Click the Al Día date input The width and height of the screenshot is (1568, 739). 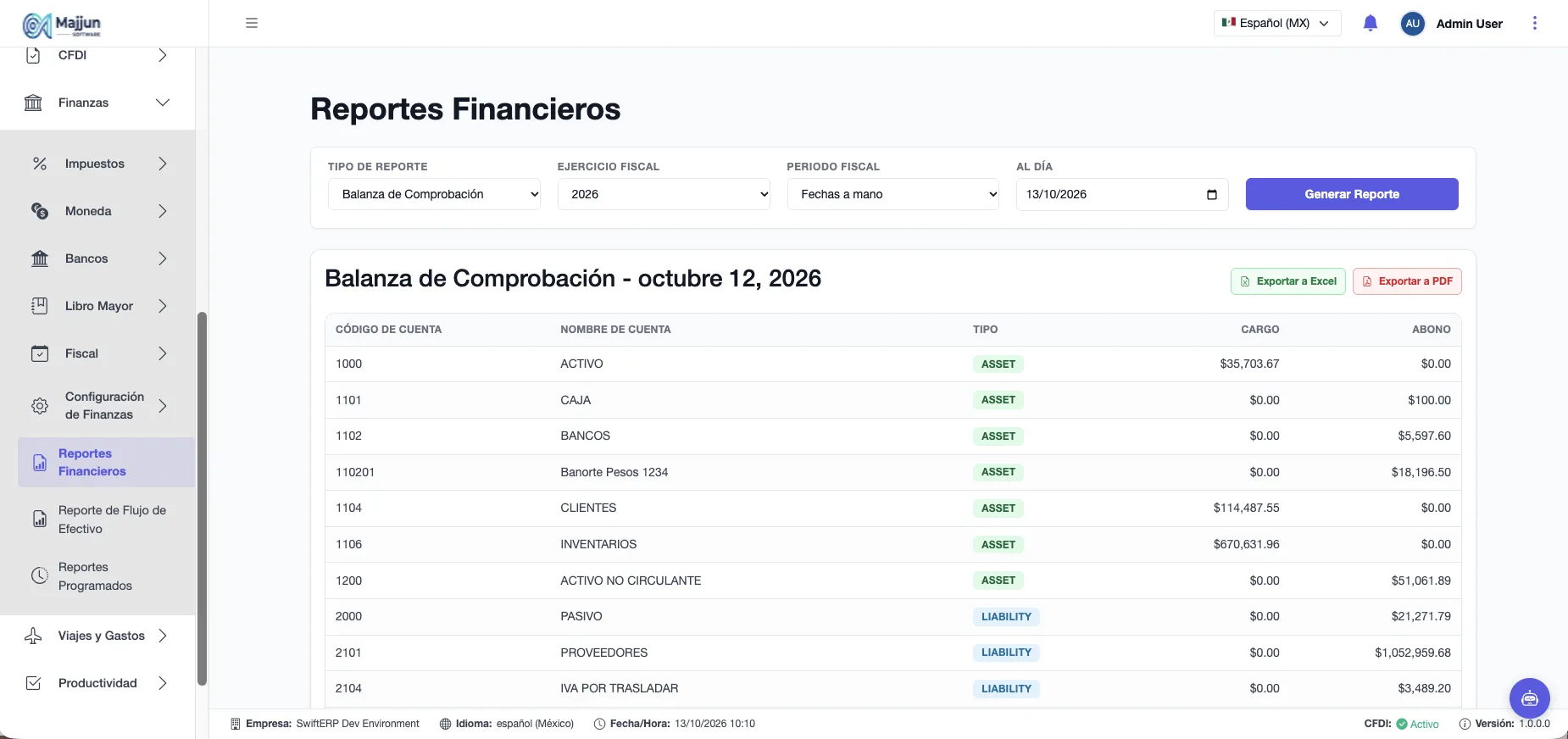pyautogui.click(x=1122, y=194)
